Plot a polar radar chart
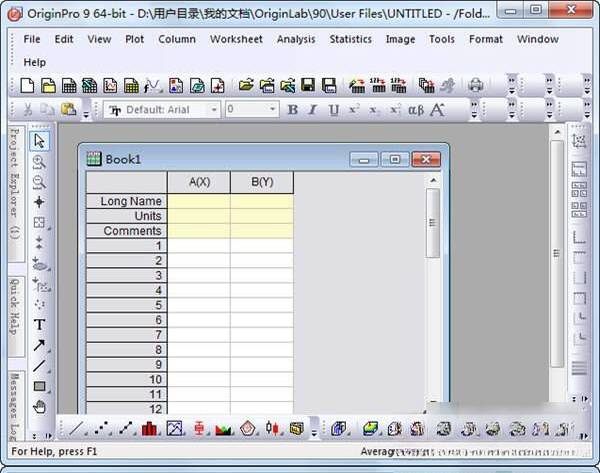The image size is (600, 473). click(x=247, y=428)
